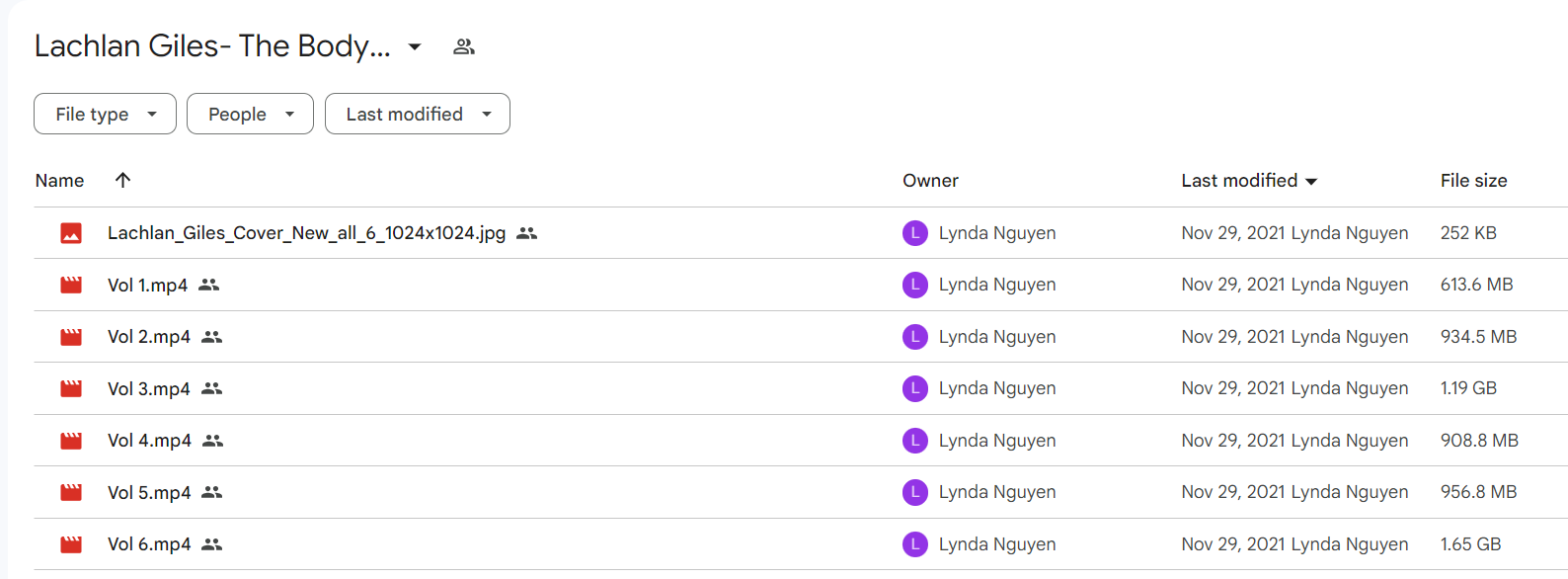This screenshot has height=579, width=1568.
Task: Select the Vol 2.mp4 file name
Action: click(x=149, y=337)
